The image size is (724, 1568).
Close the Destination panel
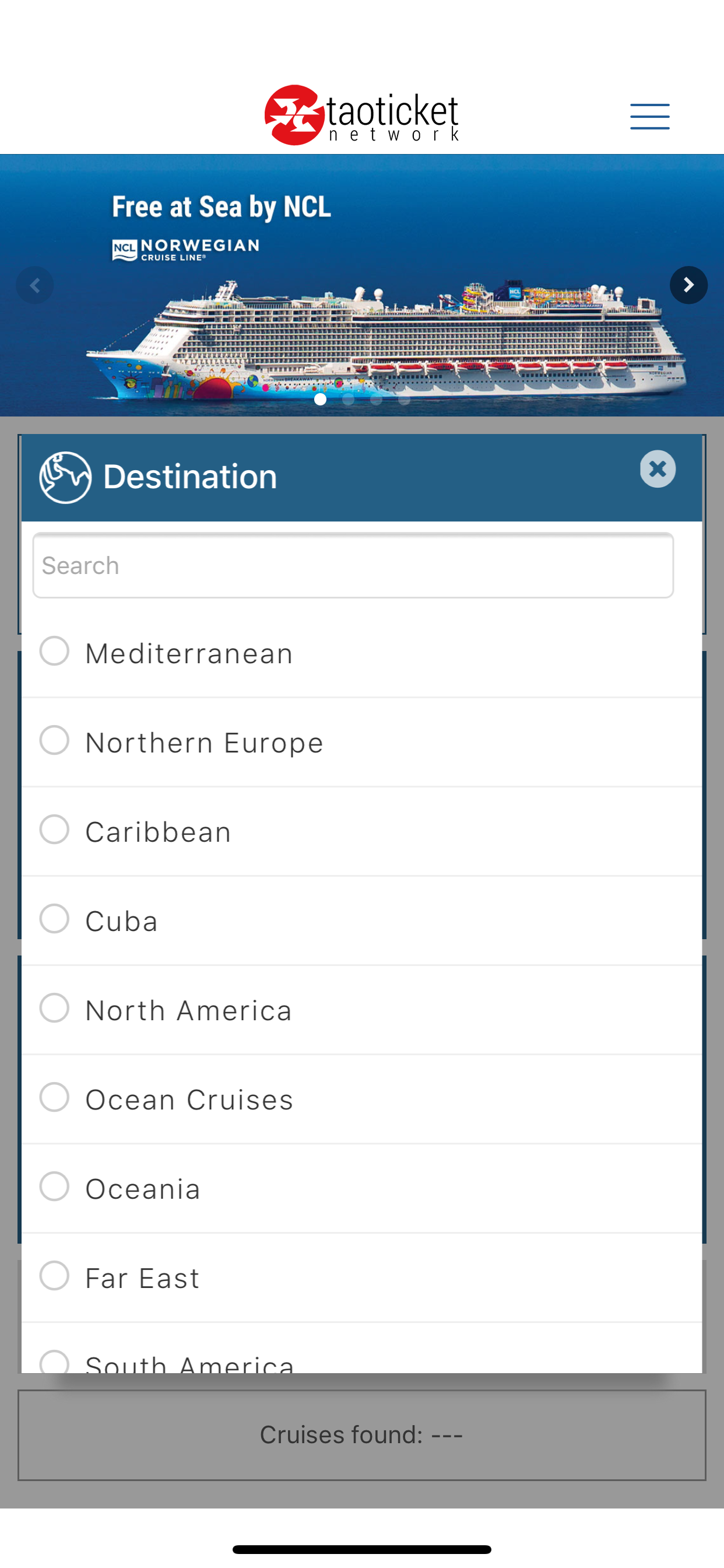click(658, 468)
